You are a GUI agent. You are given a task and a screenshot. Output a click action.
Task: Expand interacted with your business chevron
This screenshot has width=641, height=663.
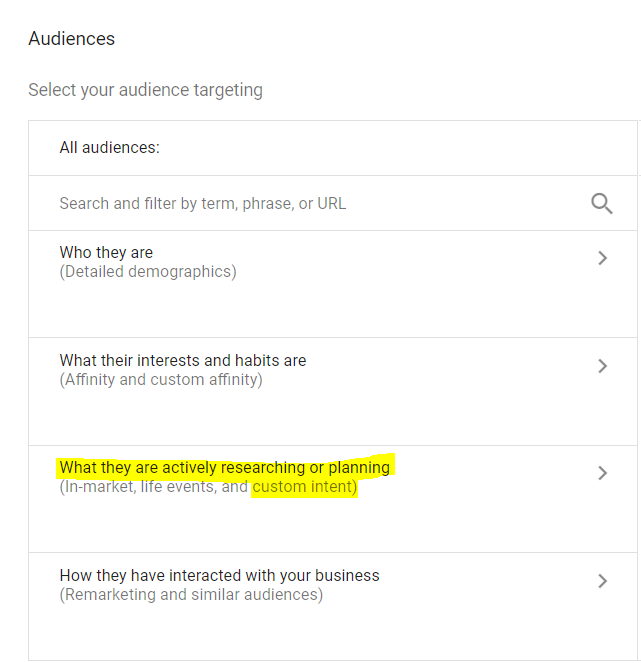point(603,581)
